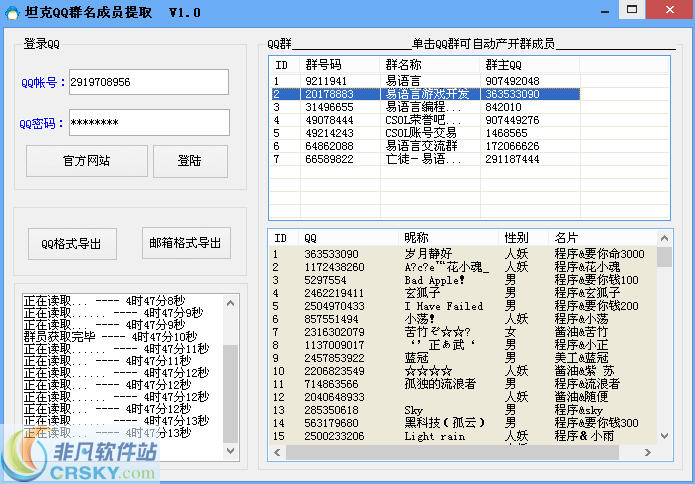Select group row 49078444 CSOL荣誉吧

[x=426, y=120]
